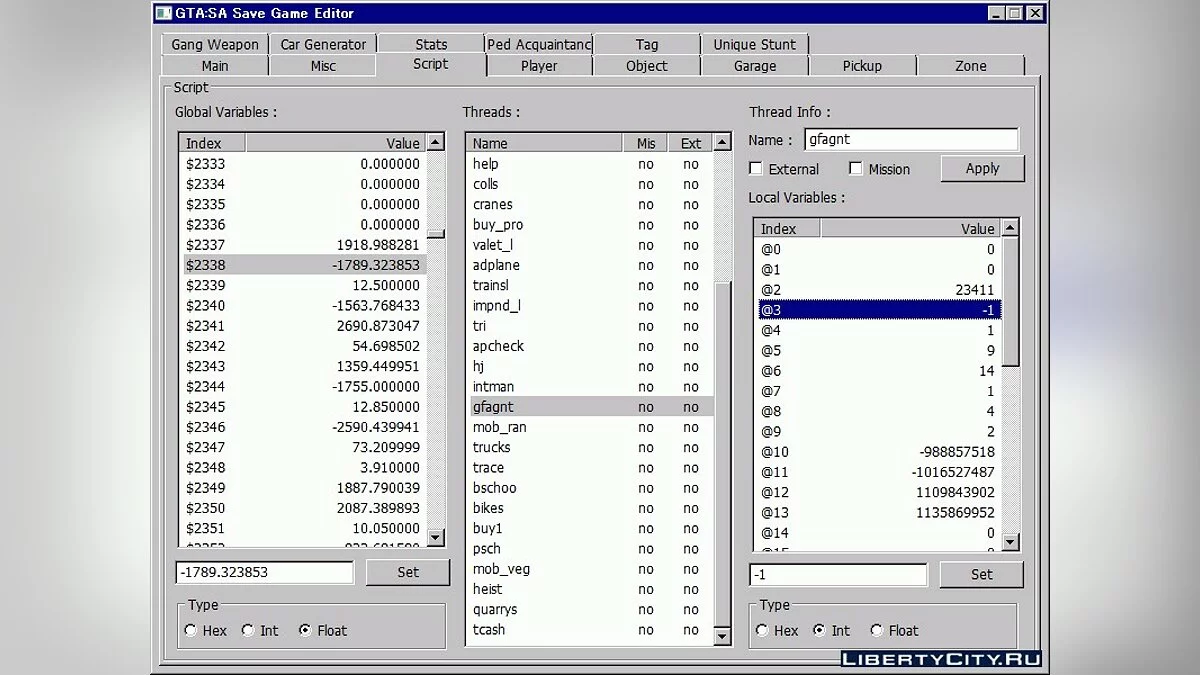Select the Hex radio button under Global Variables
The width and height of the screenshot is (1200, 675).
click(190, 630)
